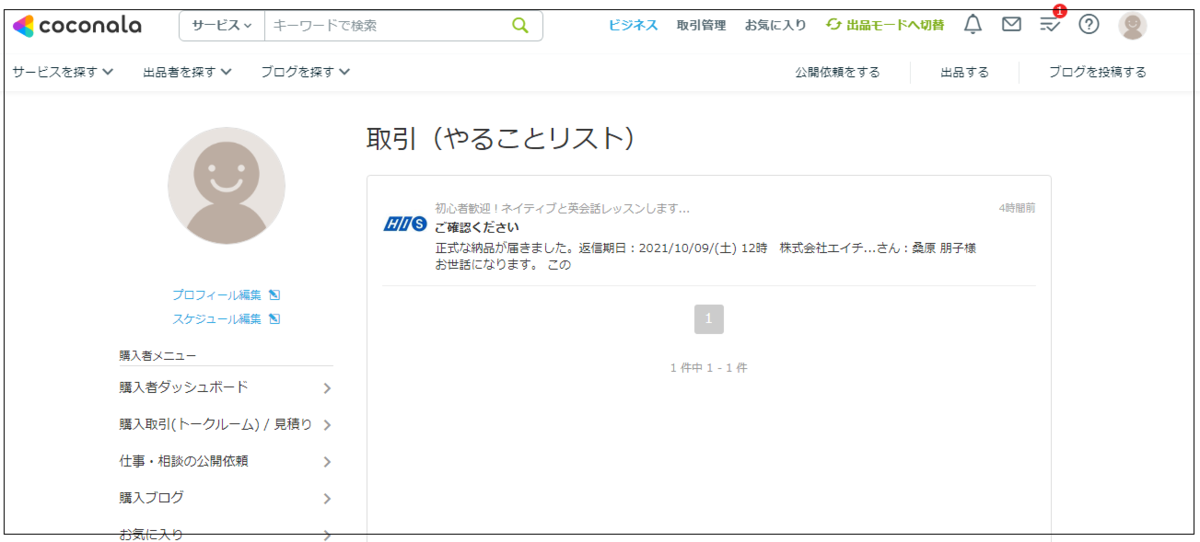Click the 4時間前 timestamp

point(1017,208)
